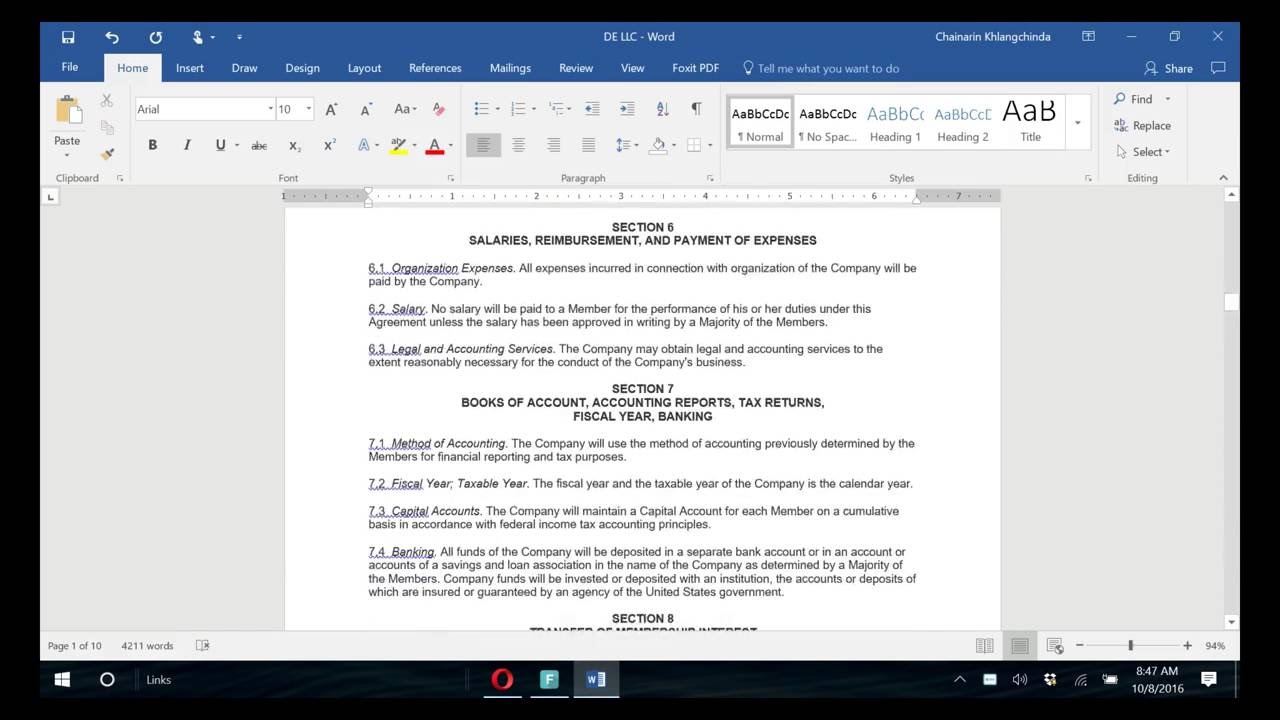Apply the Heading 1 style
The image size is (1280, 720).
coord(895,122)
